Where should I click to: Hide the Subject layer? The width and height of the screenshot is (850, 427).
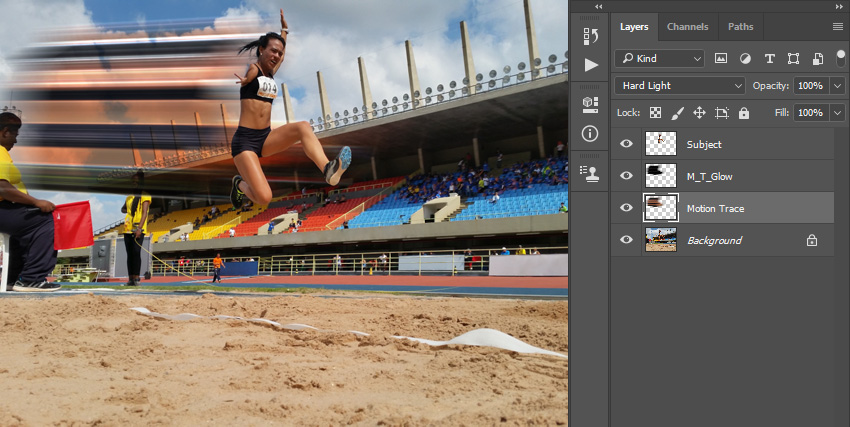(x=626, y=144)
